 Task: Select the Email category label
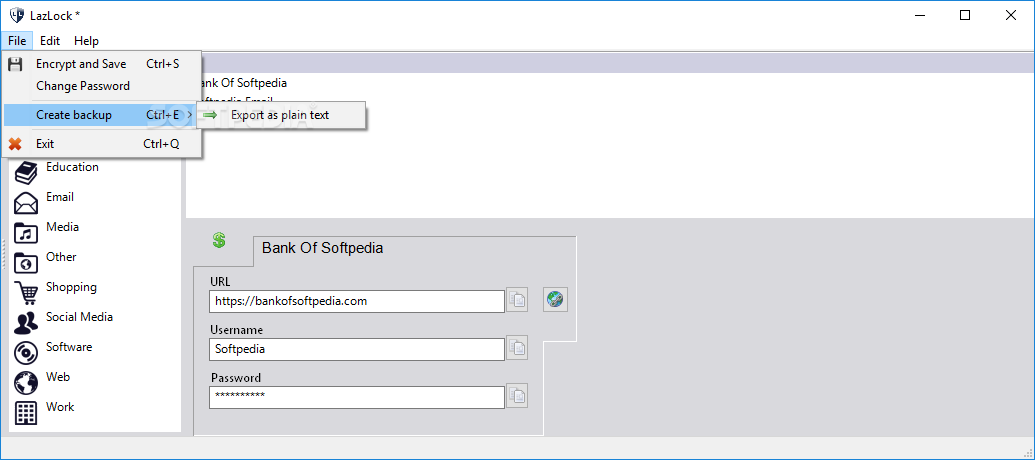[60, 197]
